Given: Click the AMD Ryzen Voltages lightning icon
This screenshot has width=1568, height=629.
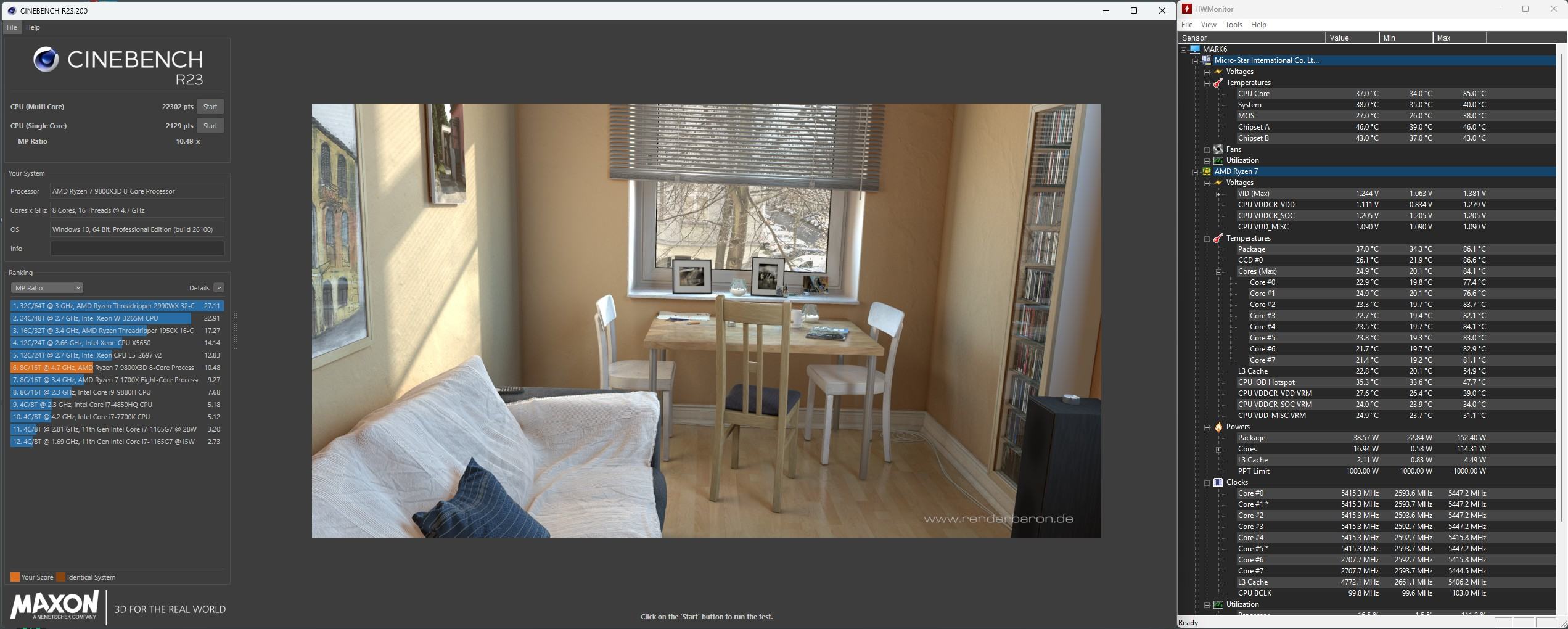Looking at the screenshot, I should 1218,183.
